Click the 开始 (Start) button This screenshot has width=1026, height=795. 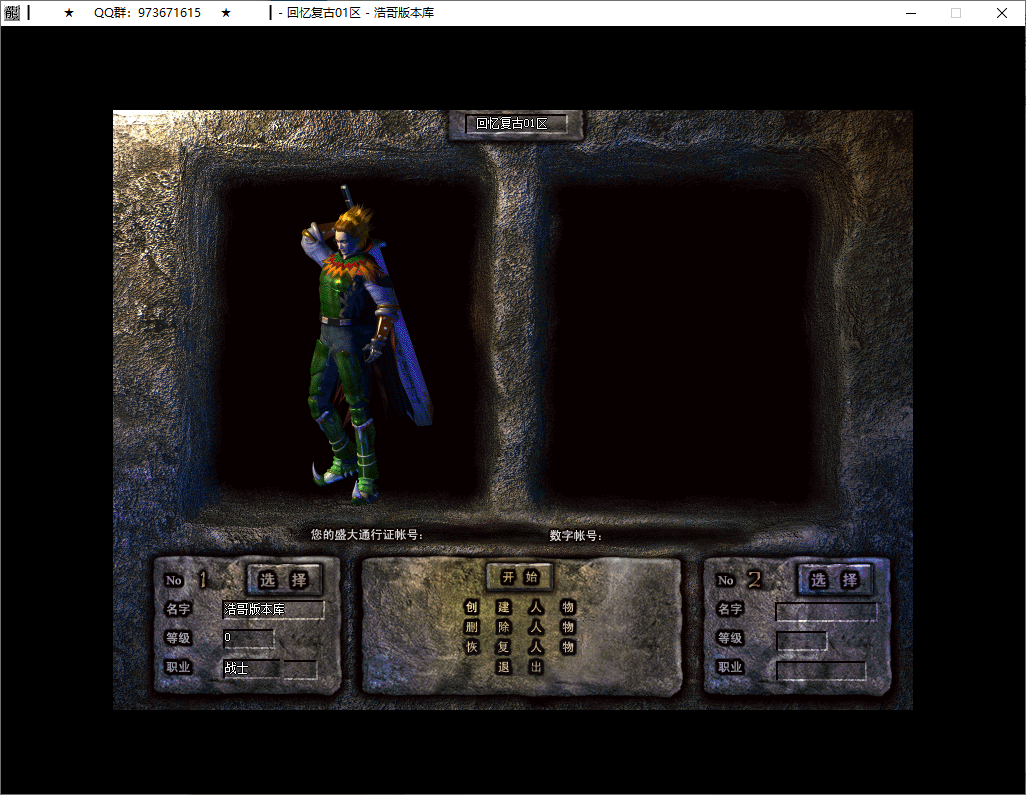[x=519, y=577]
